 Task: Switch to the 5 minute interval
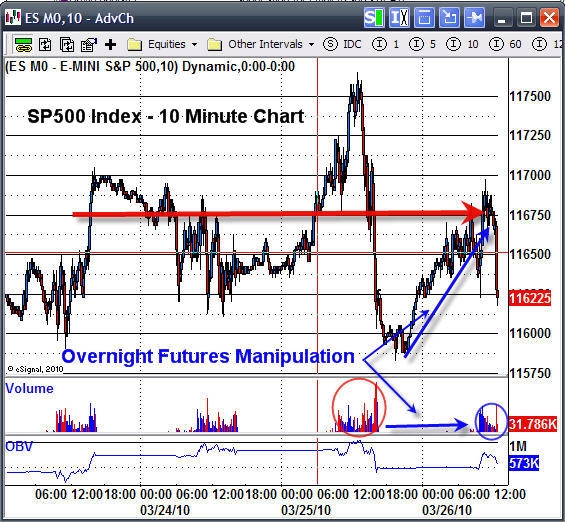pyautogui.click(x=423, y=44)
